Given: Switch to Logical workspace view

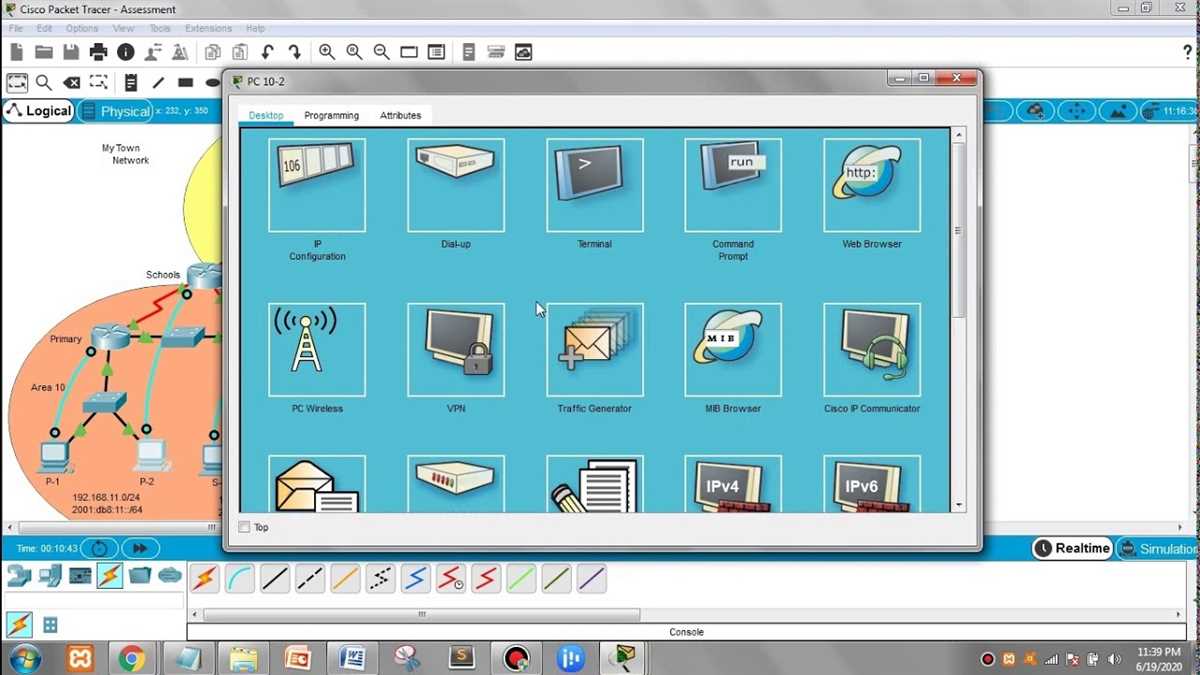Looking at the screenshot, I should (x=38, y=111).
